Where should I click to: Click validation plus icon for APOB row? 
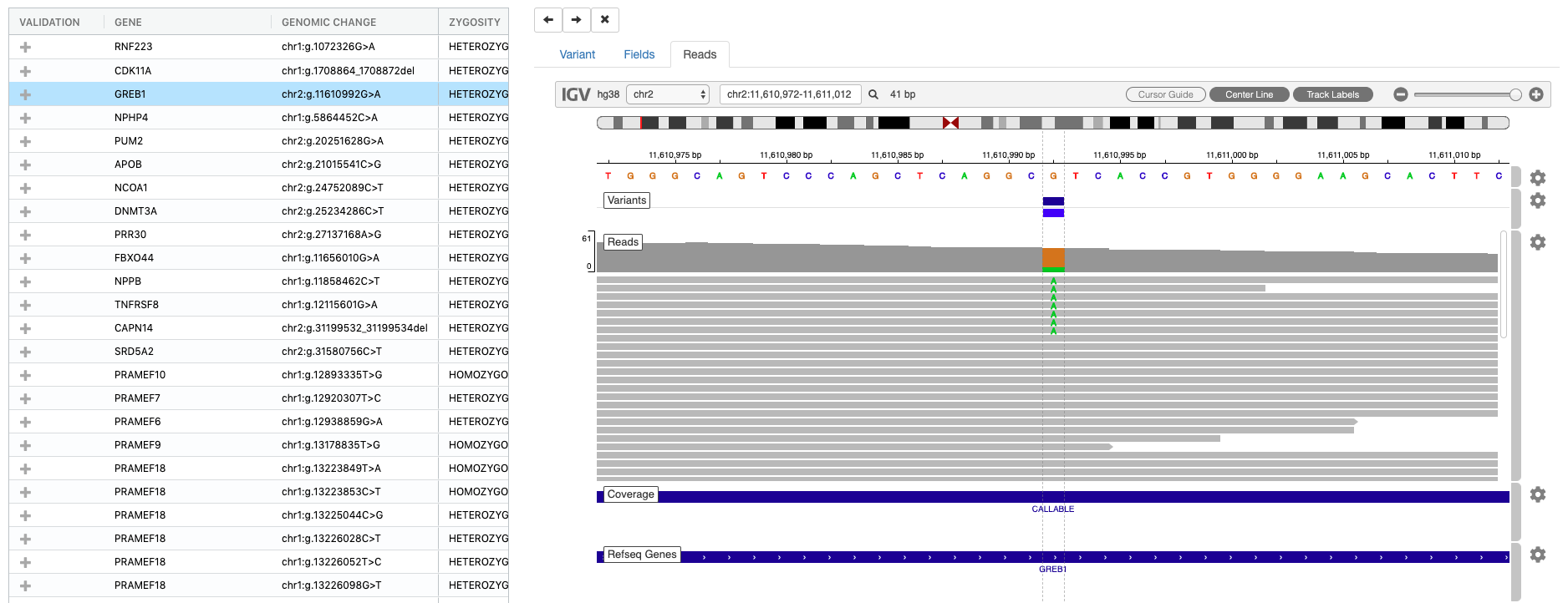(25, 165)
